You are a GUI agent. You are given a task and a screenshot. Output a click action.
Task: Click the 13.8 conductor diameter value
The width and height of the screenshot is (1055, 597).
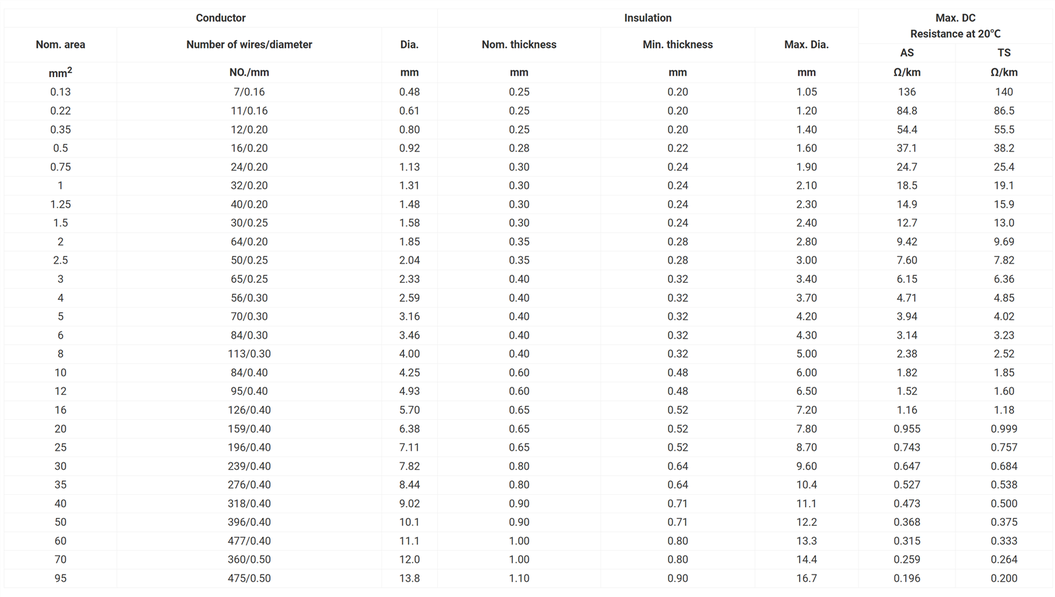pyautogui.click(x=410, y=579)
